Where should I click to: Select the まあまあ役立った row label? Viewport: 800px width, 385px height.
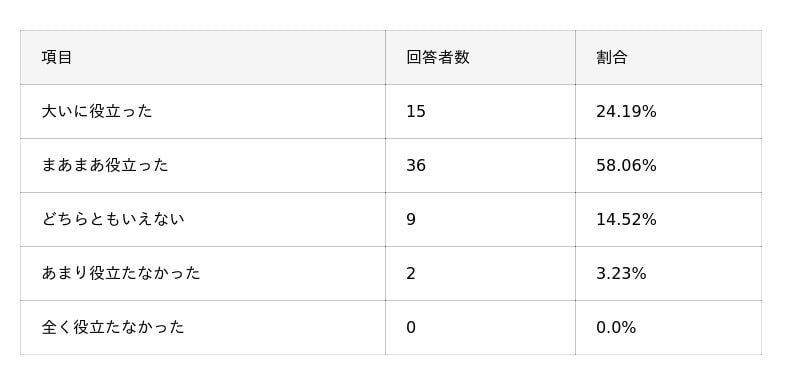(105, 166)
